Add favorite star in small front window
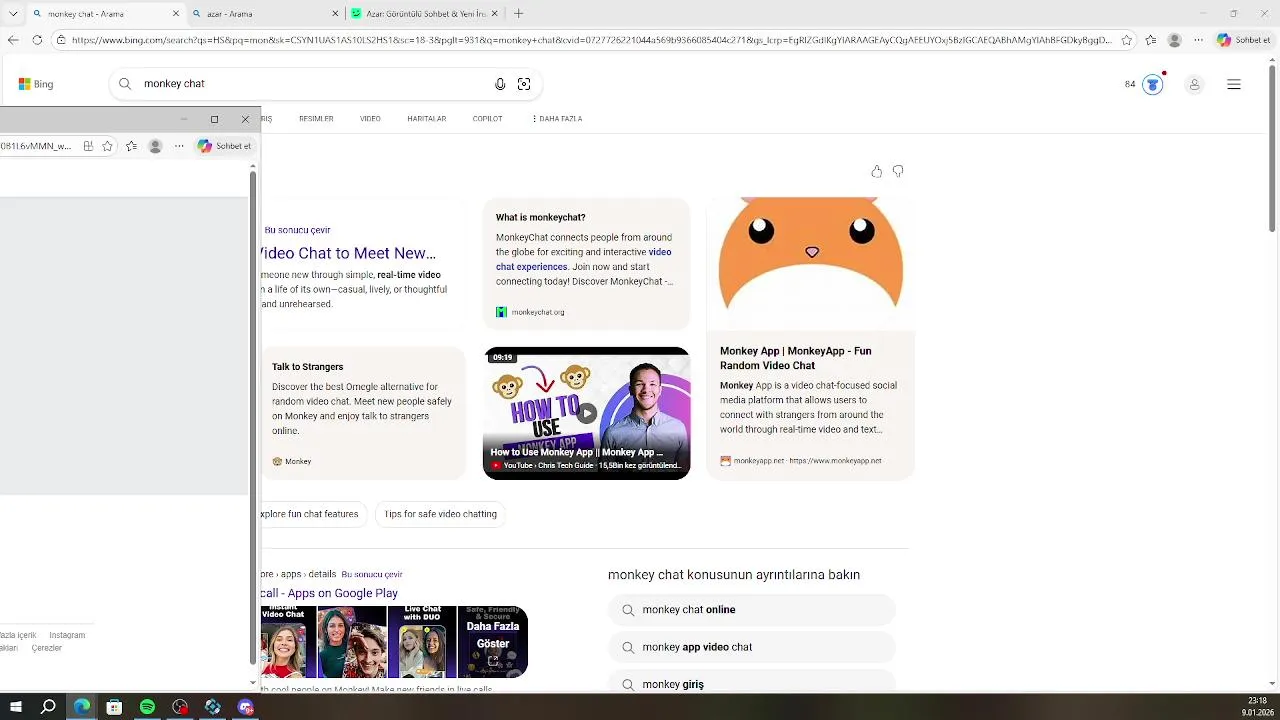The width and height of the screenshot is (1280, 720). coord(108,146)
